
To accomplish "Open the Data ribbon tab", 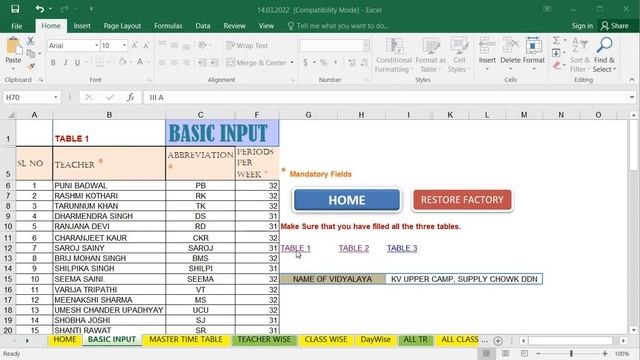I will [202, 26].
